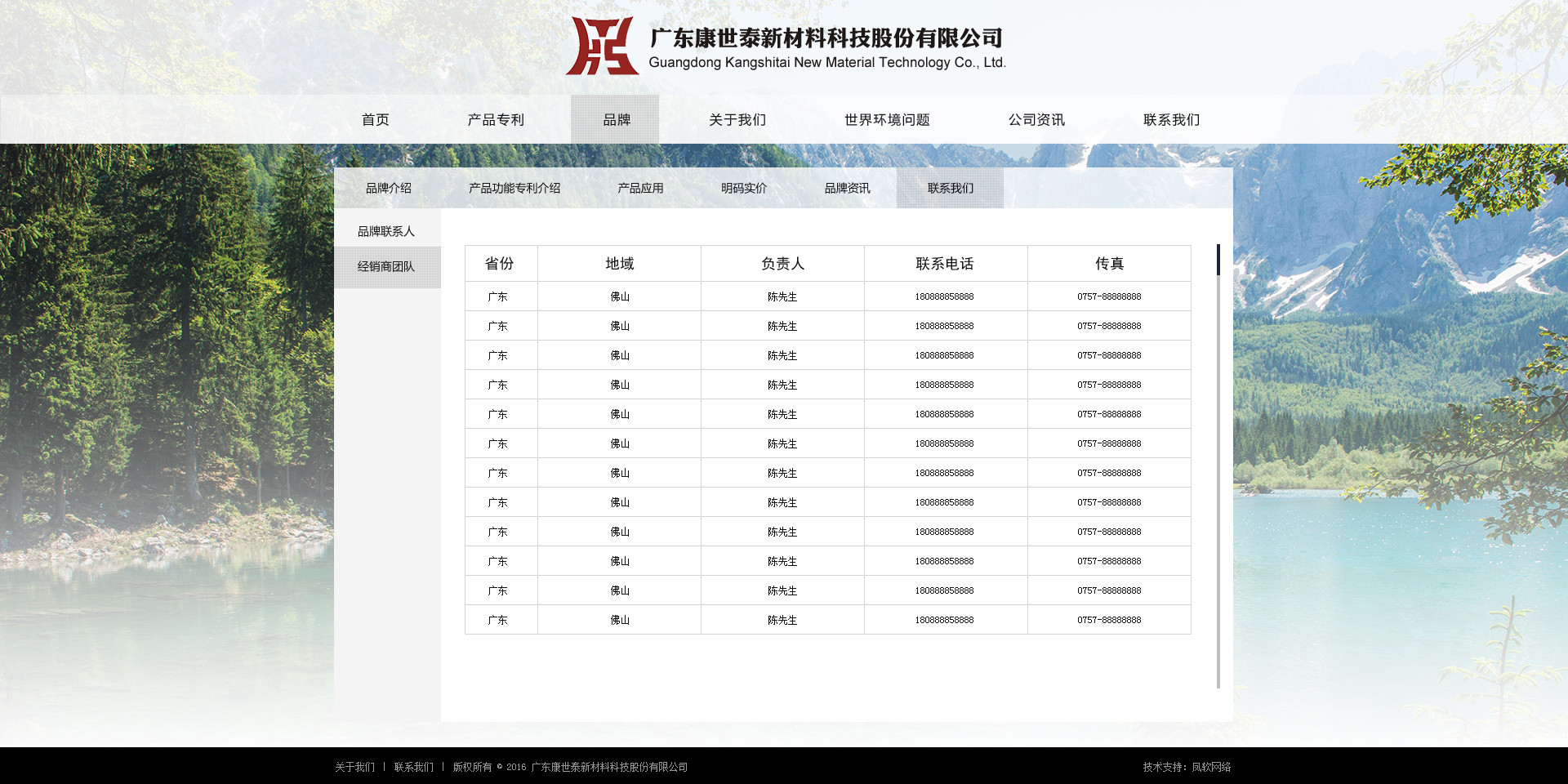Open 关于我们 in the top navigation
The width and height of the screenshot is (1568, 784).
(x=737, y=120)
